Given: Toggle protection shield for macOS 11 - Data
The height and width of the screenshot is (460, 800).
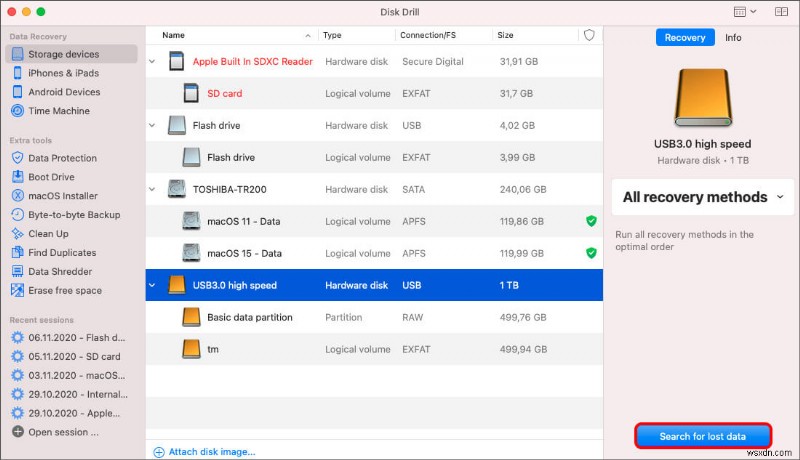Looking at the screenshot, I should tap(591, 221).
